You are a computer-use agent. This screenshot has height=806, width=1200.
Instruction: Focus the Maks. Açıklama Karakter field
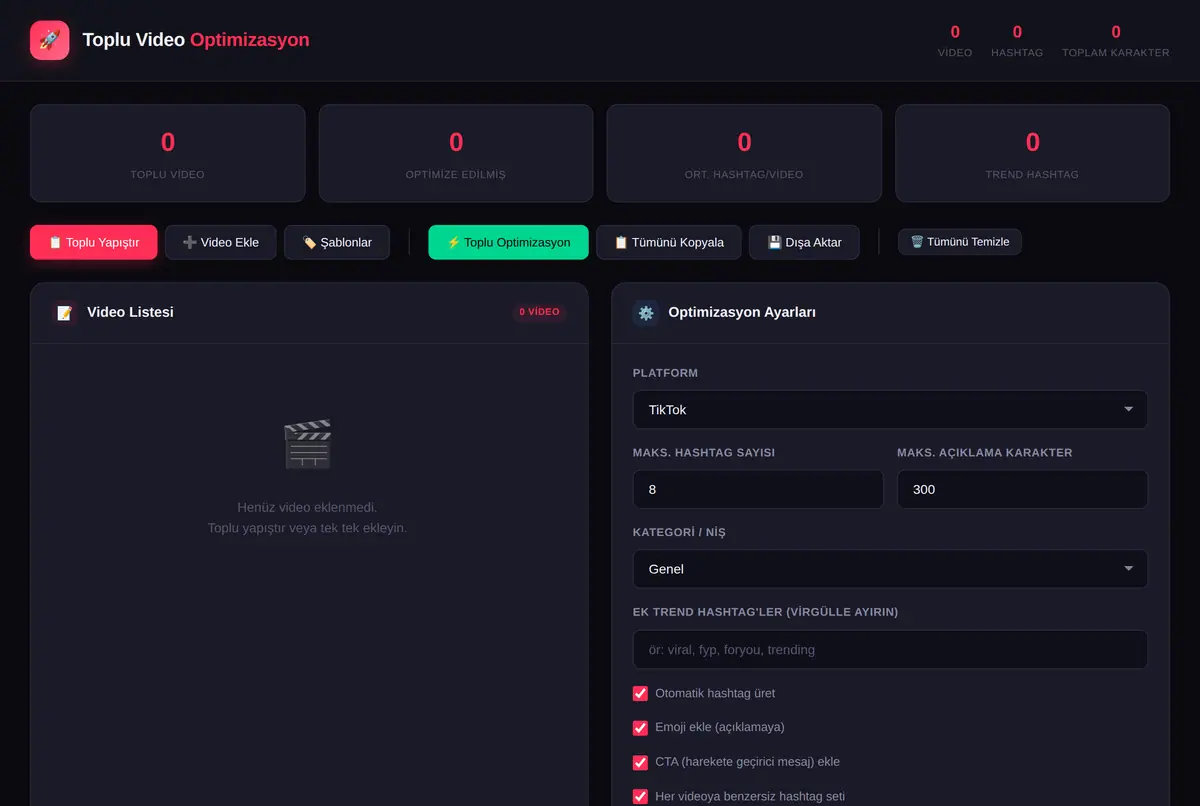(x=1022, y=489)
